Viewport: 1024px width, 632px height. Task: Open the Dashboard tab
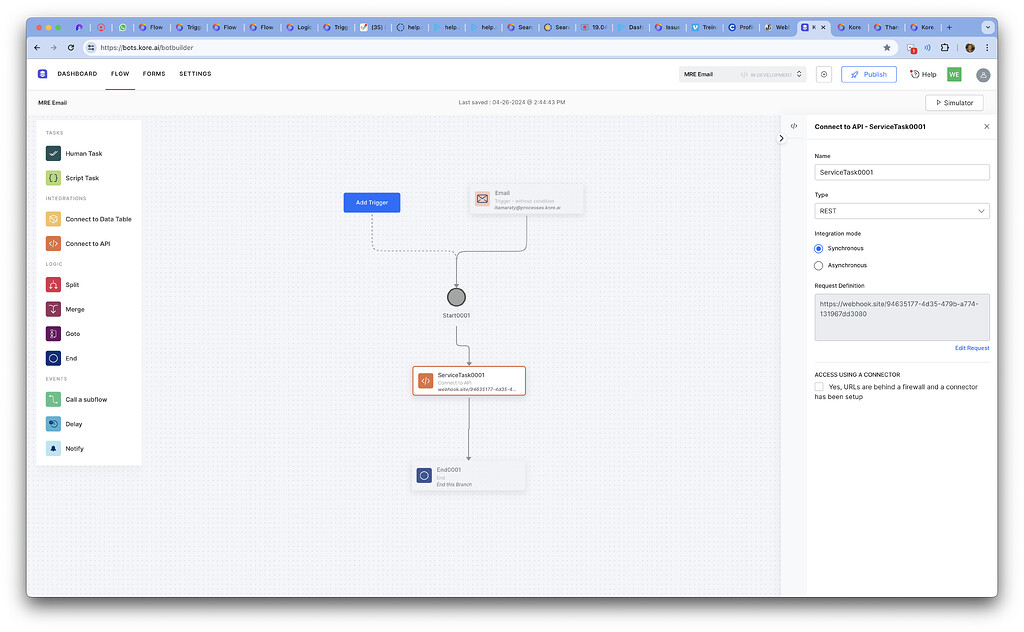click(77, 73)
